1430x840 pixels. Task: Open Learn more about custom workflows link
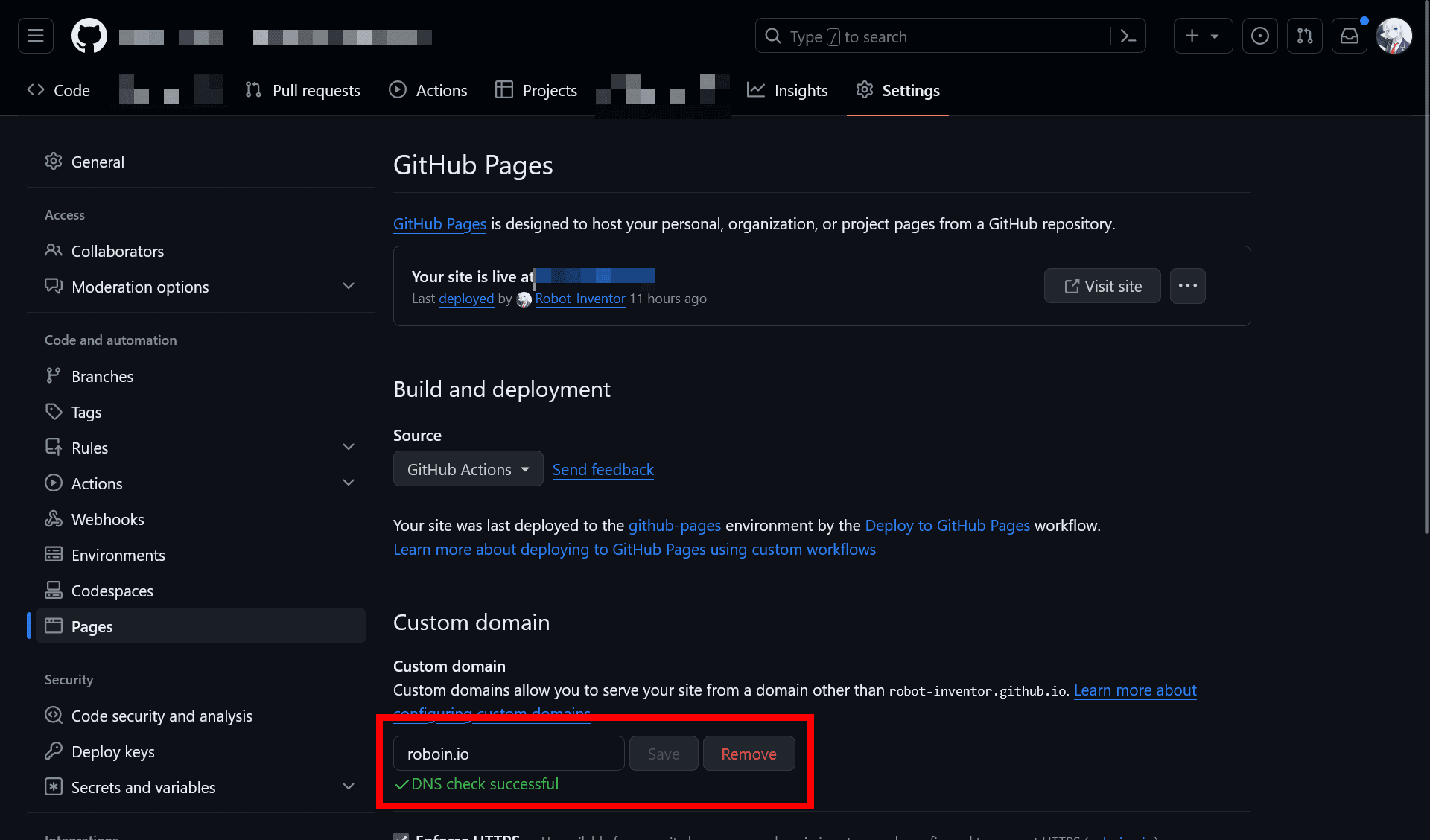(x=635, y=550)
